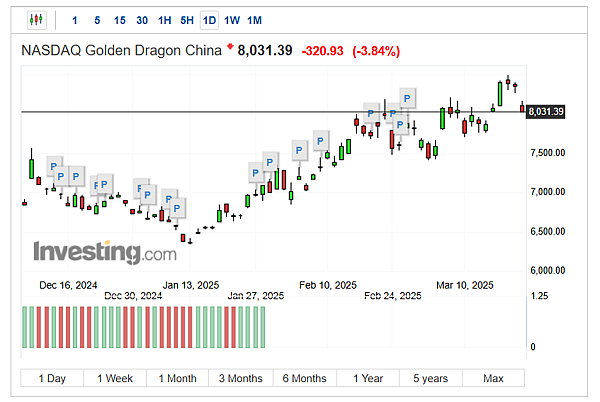Choose the 1D interval

click(209, 20)
